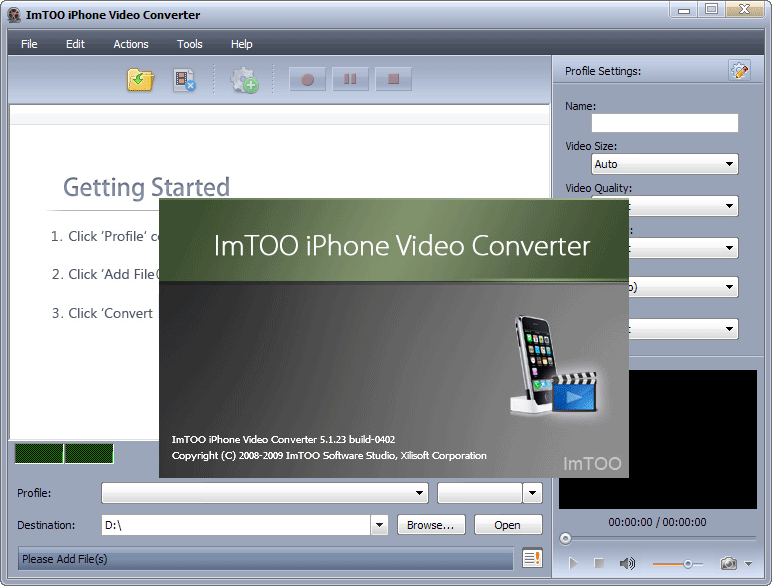The width and height of the screenshot is (772, 586).
Task: Click the Name input field
Action: [x=665, y=123]
